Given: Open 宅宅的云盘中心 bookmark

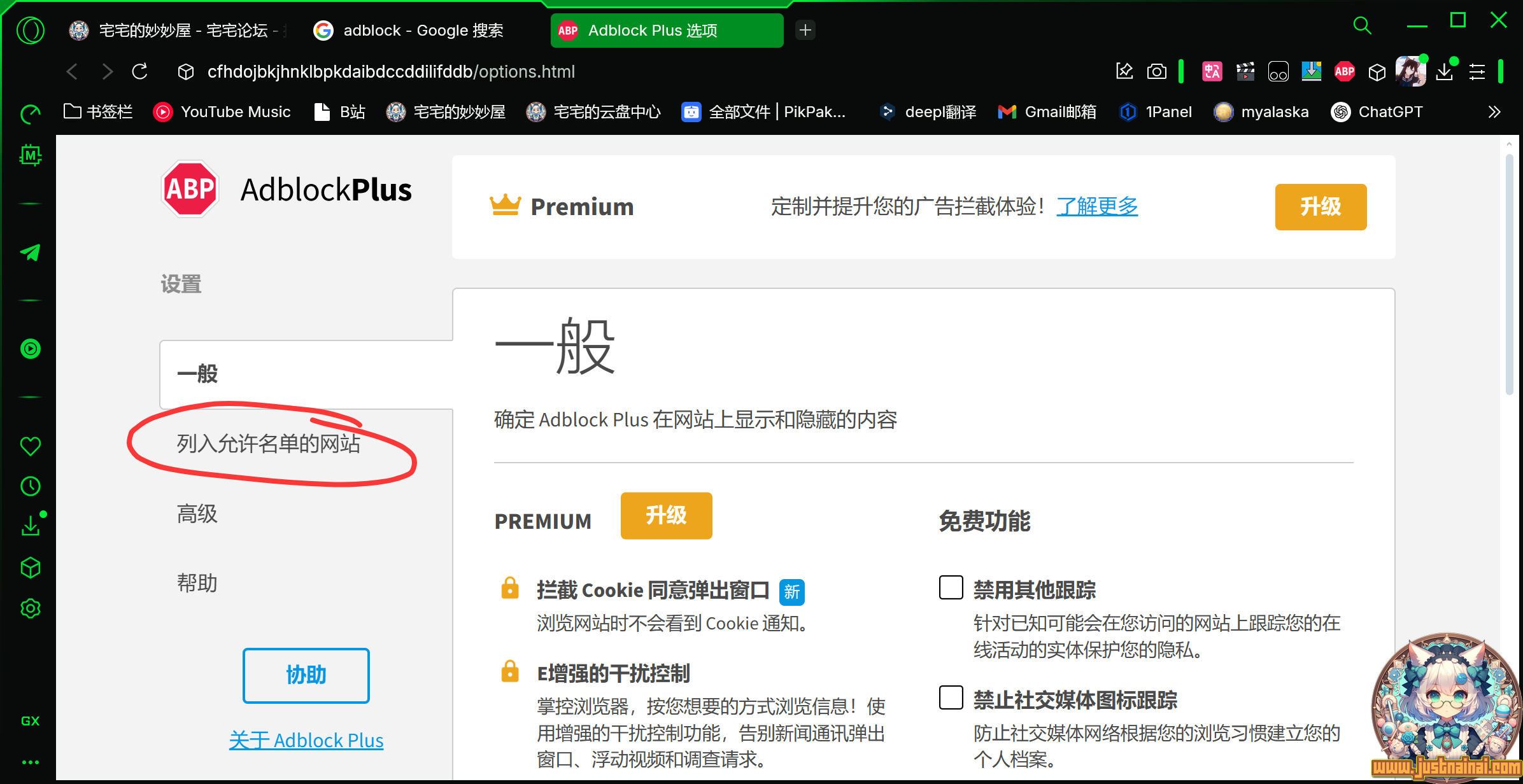Looking at the screenshot, I should [x=594, y=112].
